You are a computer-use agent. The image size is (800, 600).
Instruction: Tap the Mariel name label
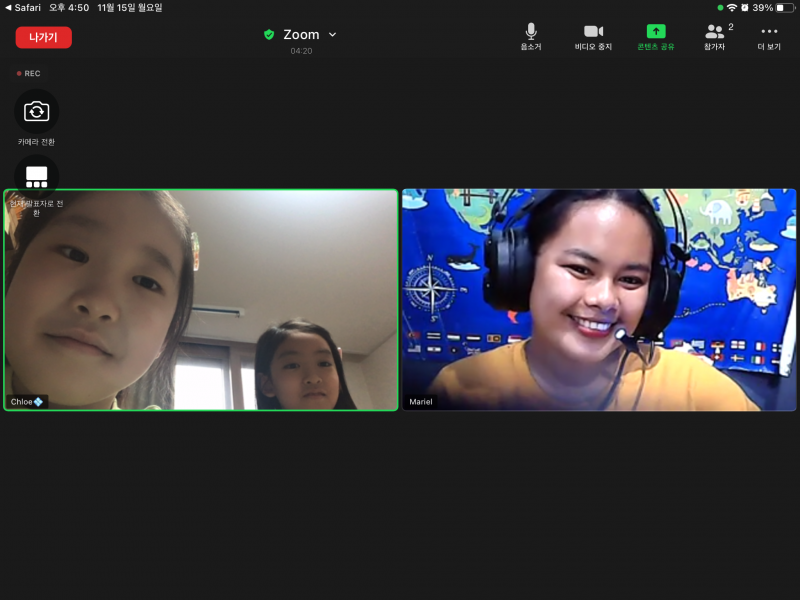pos(421,402)
